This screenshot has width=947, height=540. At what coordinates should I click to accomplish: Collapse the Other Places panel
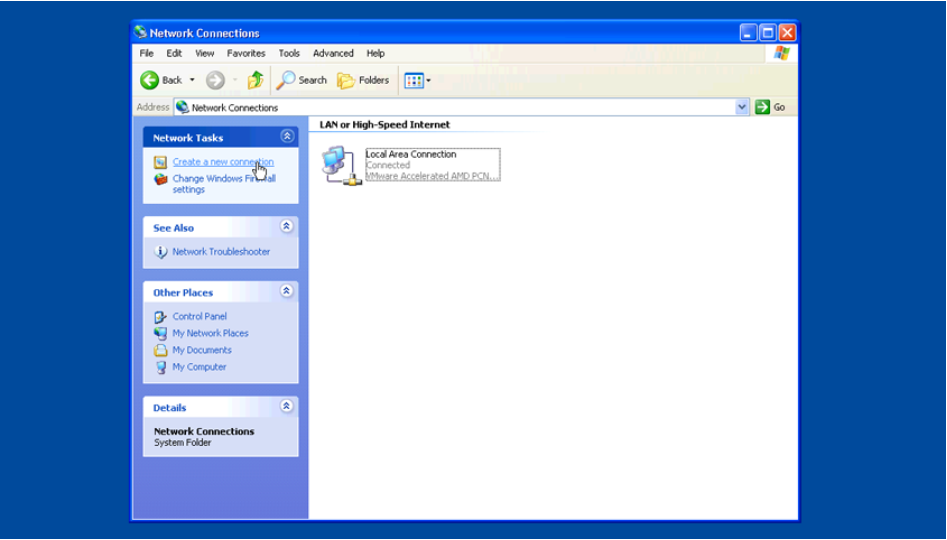tap(287, 291)
